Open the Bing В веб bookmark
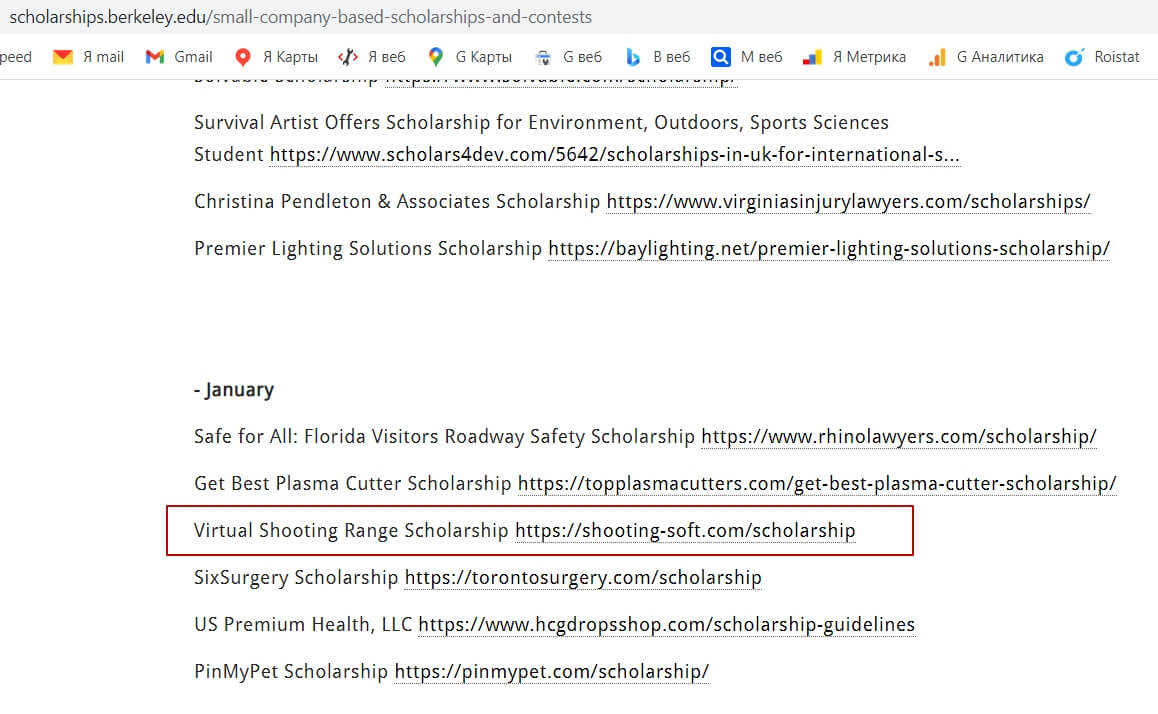The height and width of the screenshot is (714, 1158). click(632, 57)
